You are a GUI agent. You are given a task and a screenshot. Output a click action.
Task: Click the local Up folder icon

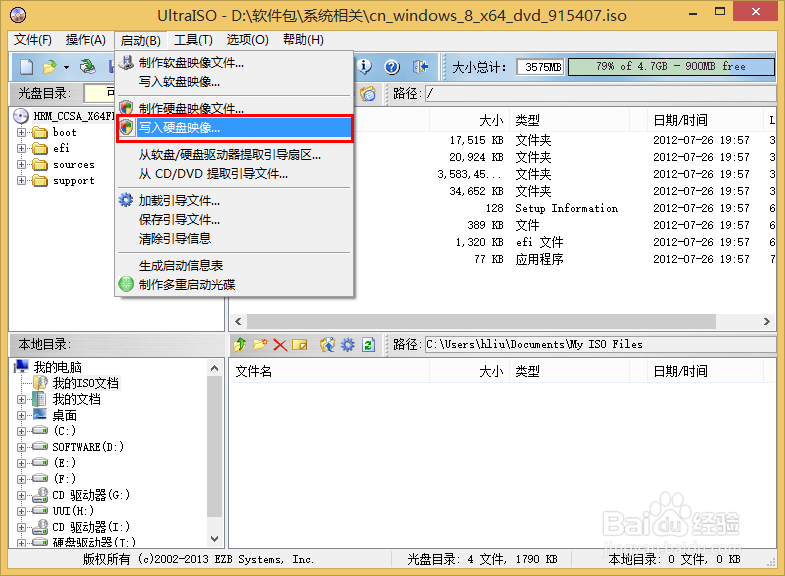click(240, 345)
